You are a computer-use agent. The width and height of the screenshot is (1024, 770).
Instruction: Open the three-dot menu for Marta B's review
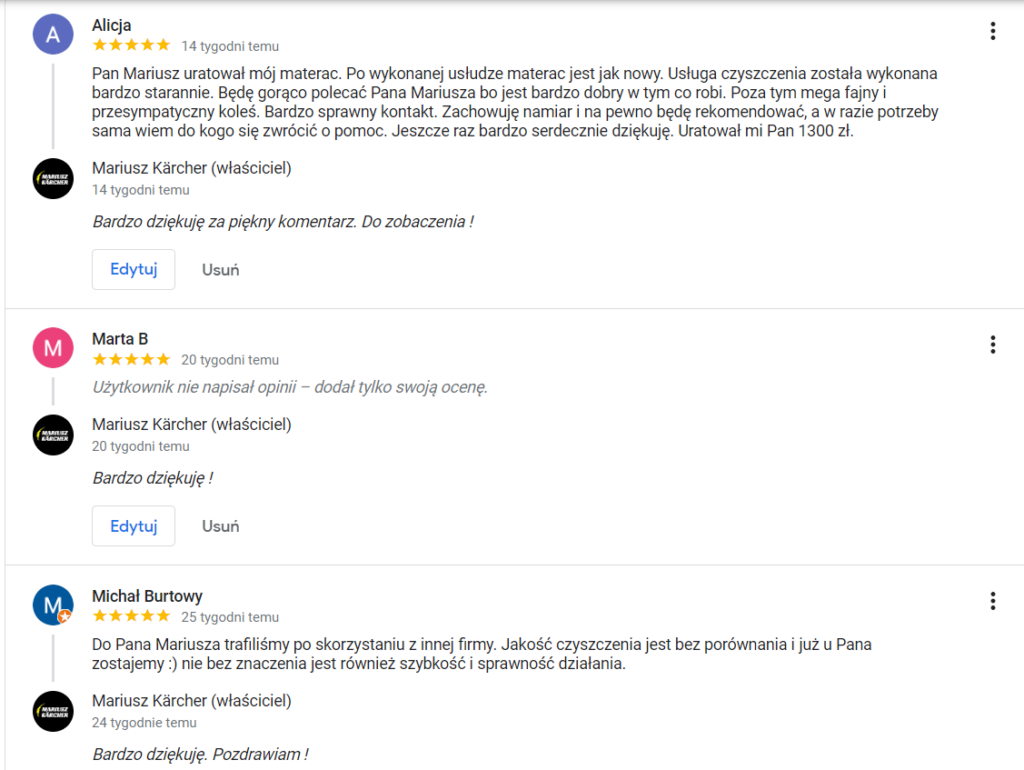click(x=992, y=345)
